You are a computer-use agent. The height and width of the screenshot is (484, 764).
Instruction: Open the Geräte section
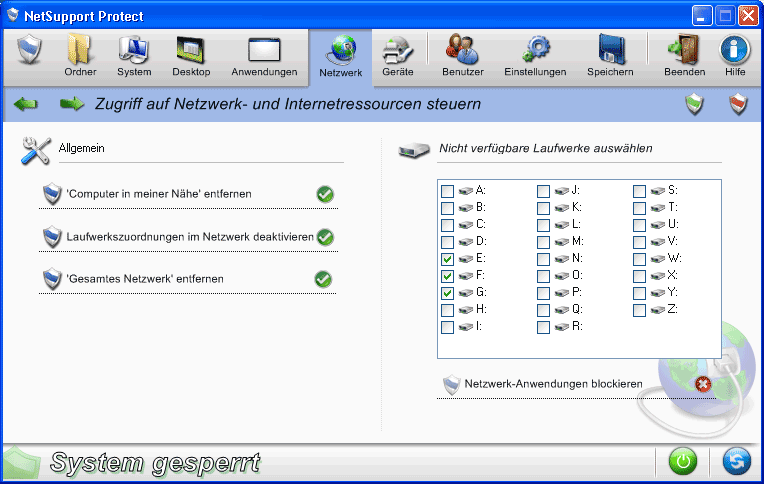pos(398,55)
